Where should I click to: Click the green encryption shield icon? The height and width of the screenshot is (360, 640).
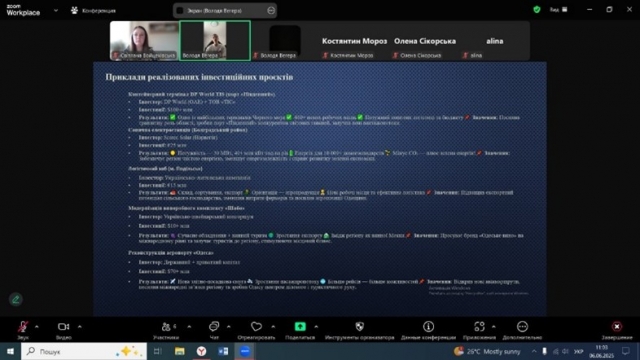pyautogui.click(x=537, y=9)
